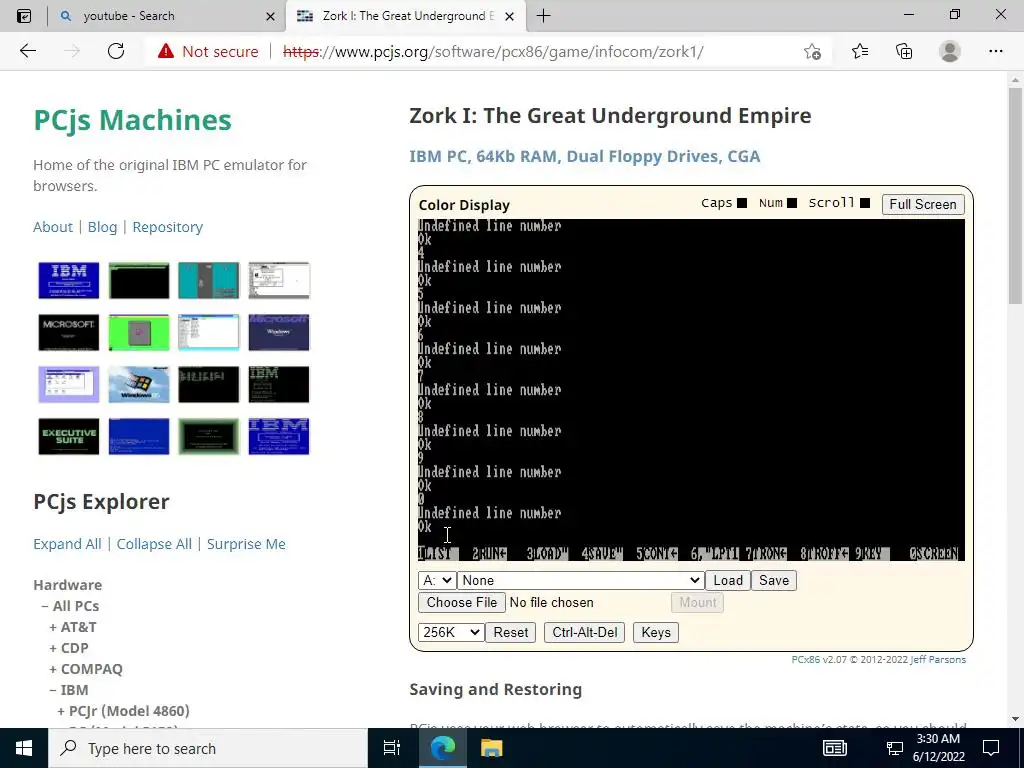Expand the PCjr (Model 4860) node
Image resolution: width=1024 pixels, height=768 pixels.
pyautogui.click(x=123, y=711)
